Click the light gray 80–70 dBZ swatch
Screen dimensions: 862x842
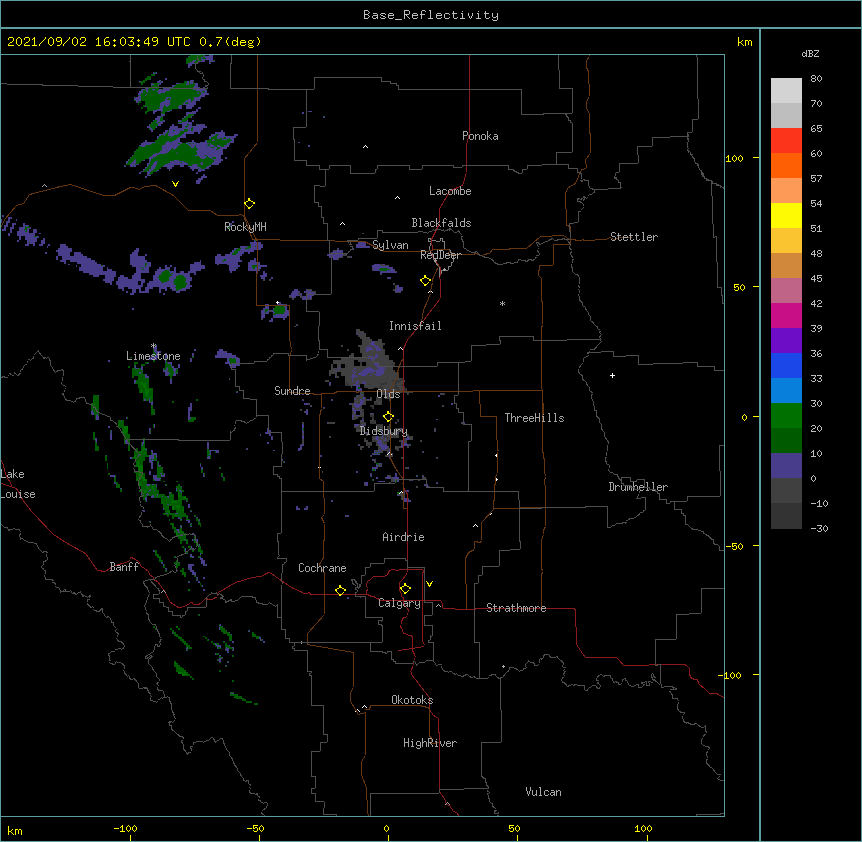786,91
